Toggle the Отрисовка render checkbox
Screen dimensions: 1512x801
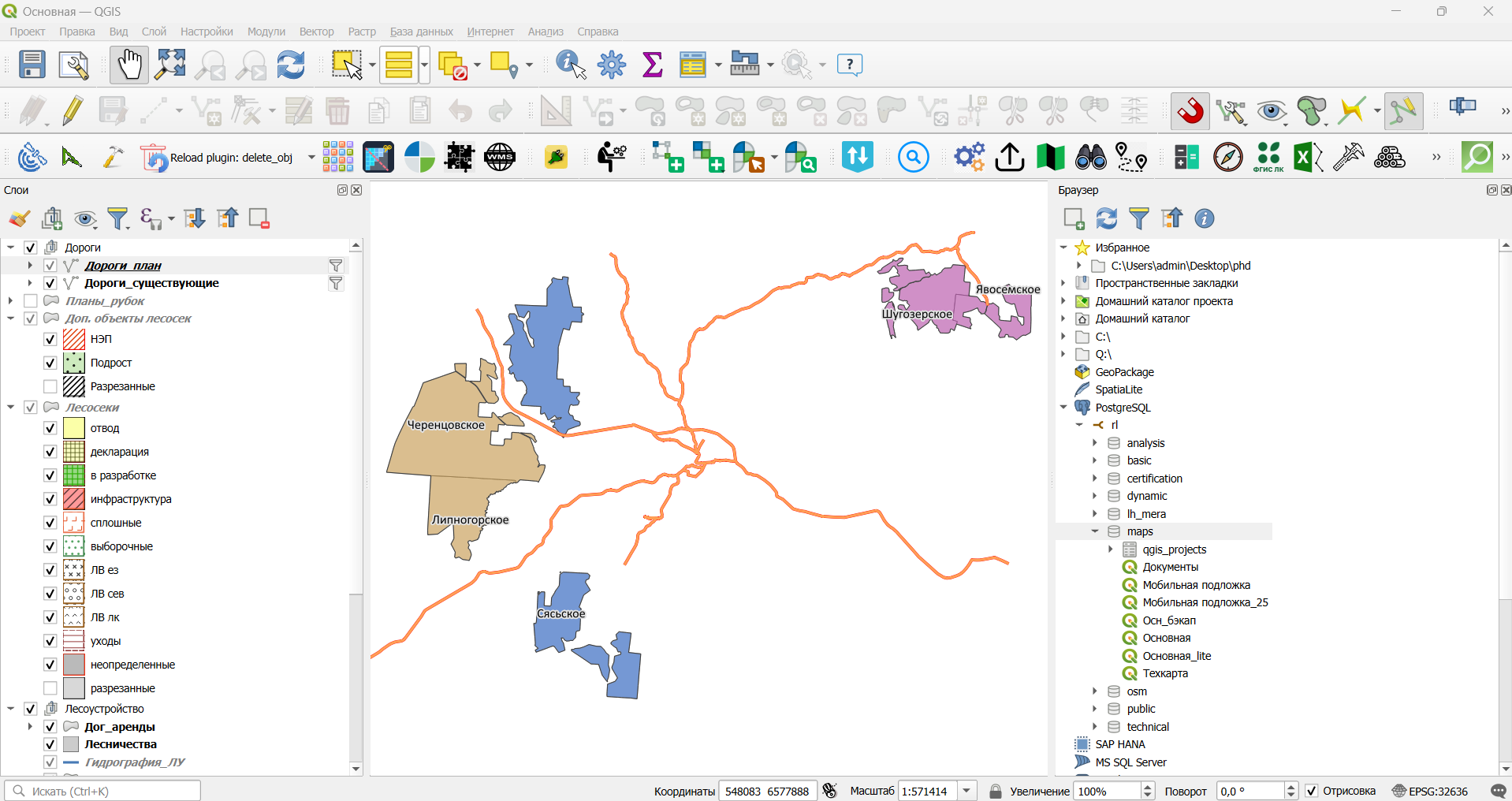point(1312,791)
